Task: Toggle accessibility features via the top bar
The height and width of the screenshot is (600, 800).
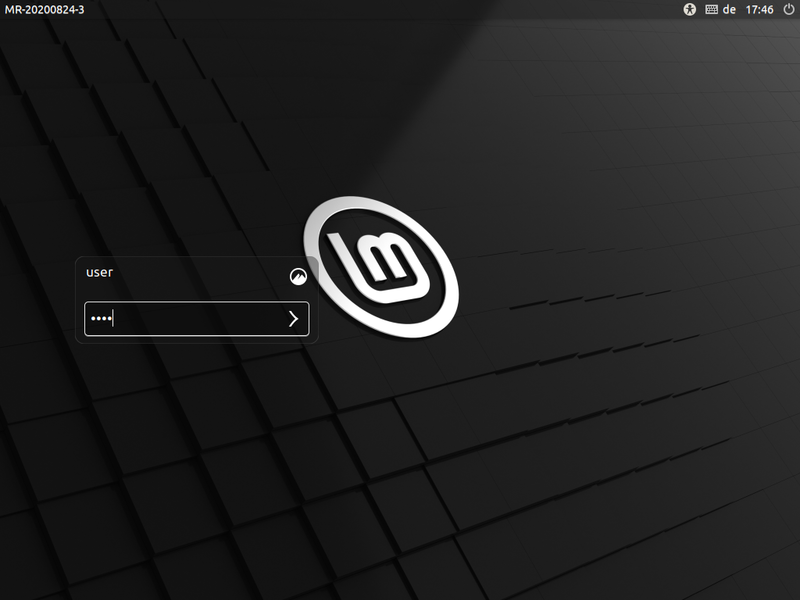Action: [689, 11]
